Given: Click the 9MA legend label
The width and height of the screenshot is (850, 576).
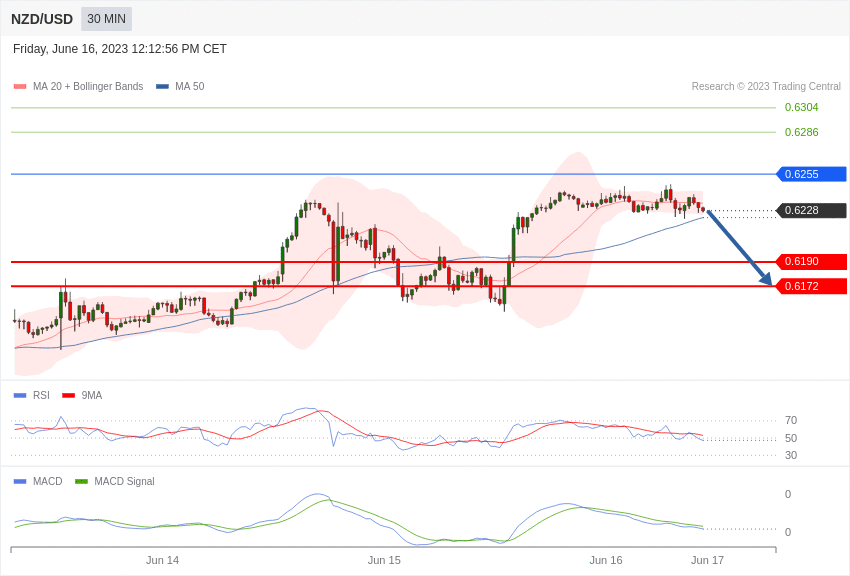Looking at the screenshot, I should click(92, 396).
